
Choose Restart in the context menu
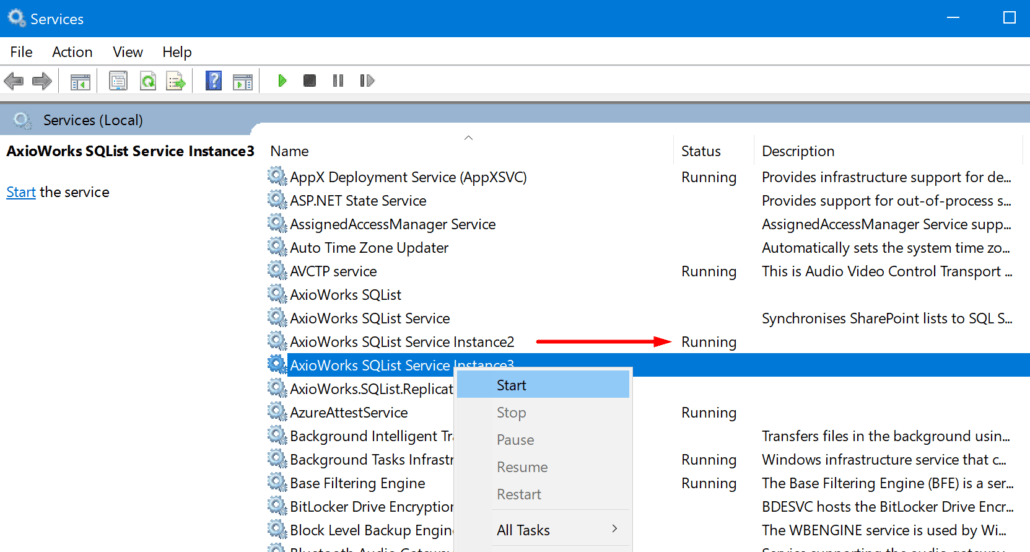[x=543, y=494]
